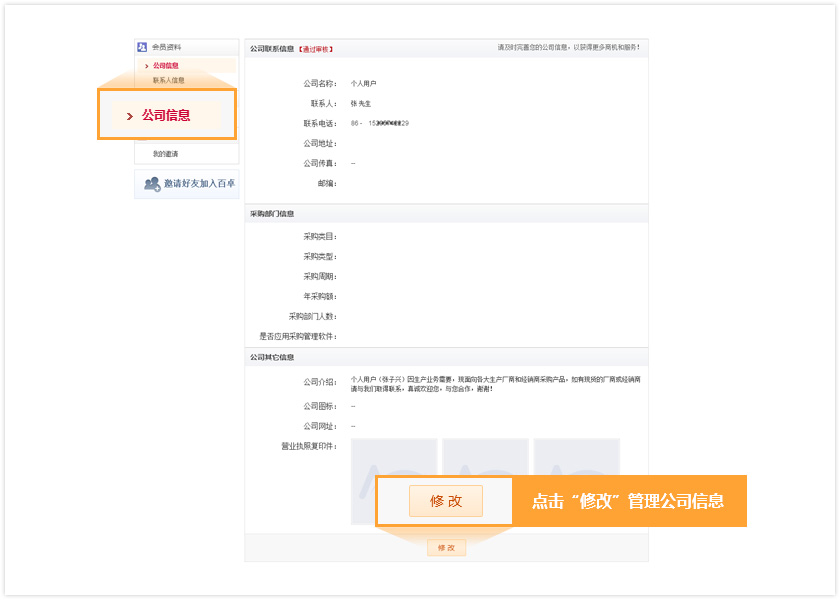Click the small 修改 button at page bottom

[446, 548]
